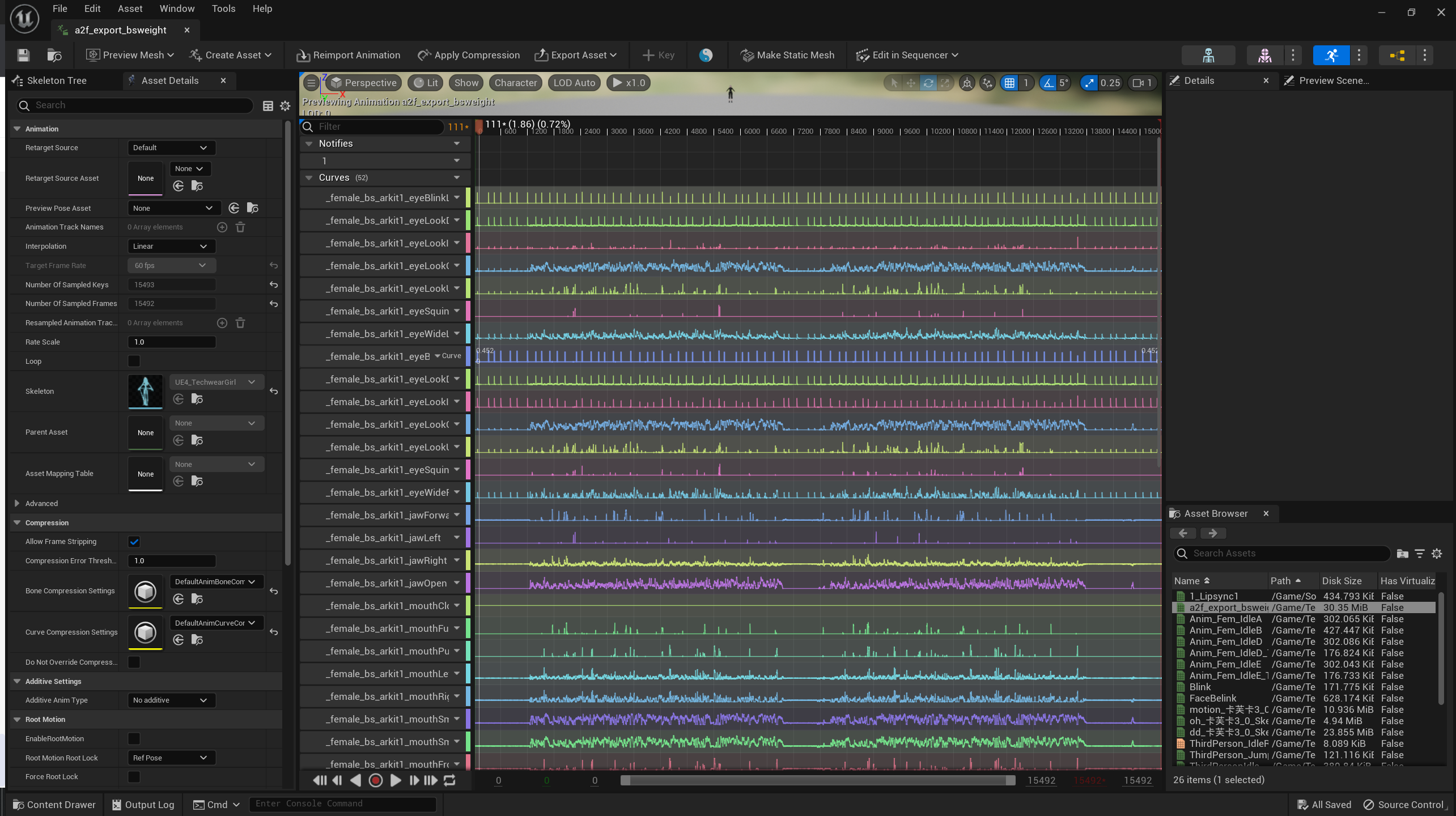Expand the Advanced section
1456x816 pixels.
tap(17, 503)
